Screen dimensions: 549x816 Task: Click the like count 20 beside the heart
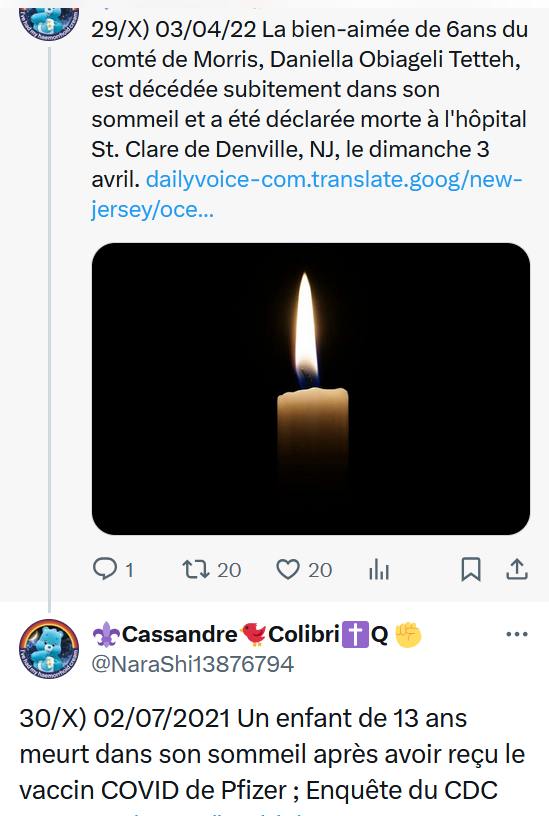click(320, 570)
